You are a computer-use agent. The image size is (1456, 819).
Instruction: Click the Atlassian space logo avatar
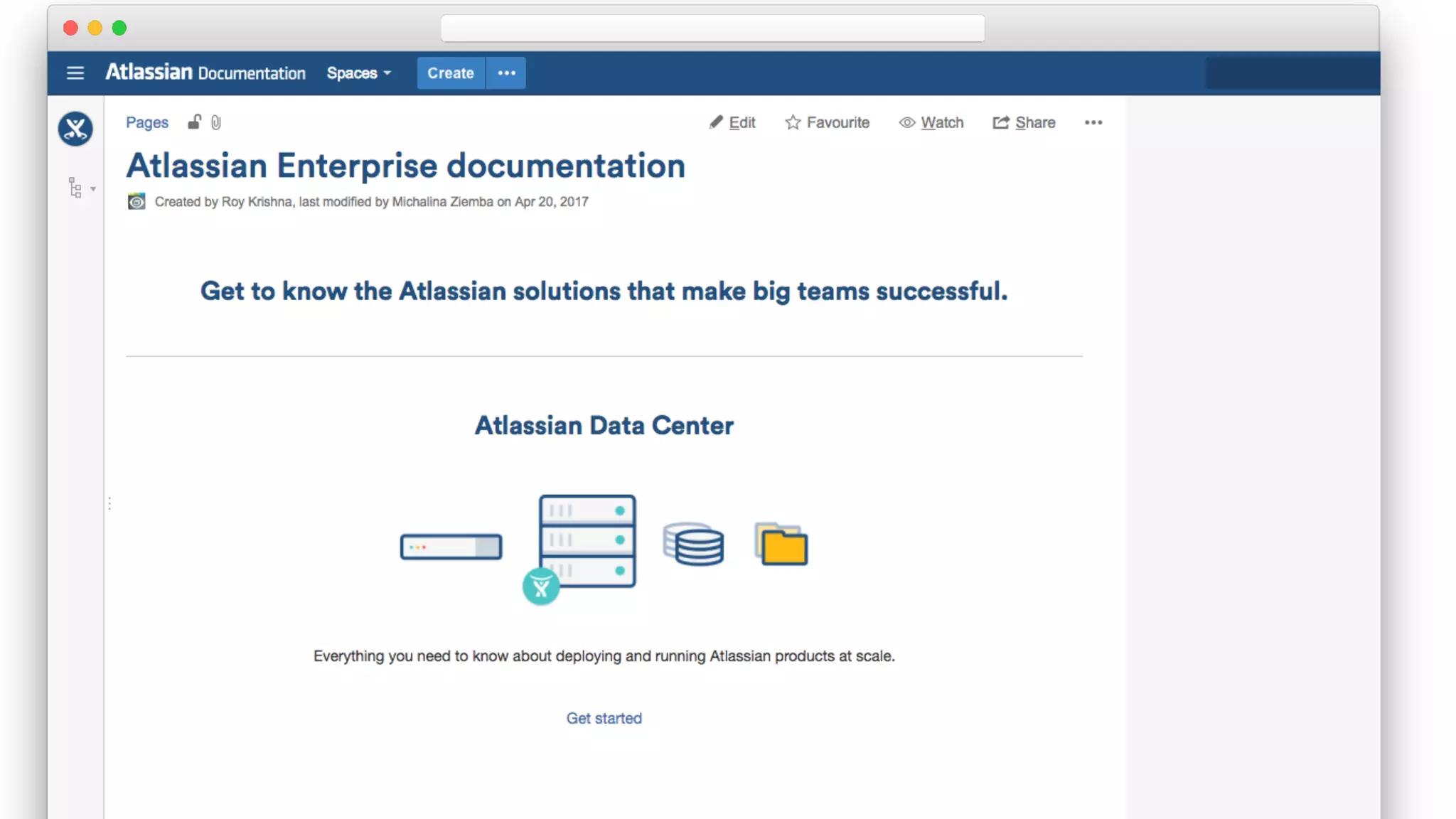tap(75, 129)
